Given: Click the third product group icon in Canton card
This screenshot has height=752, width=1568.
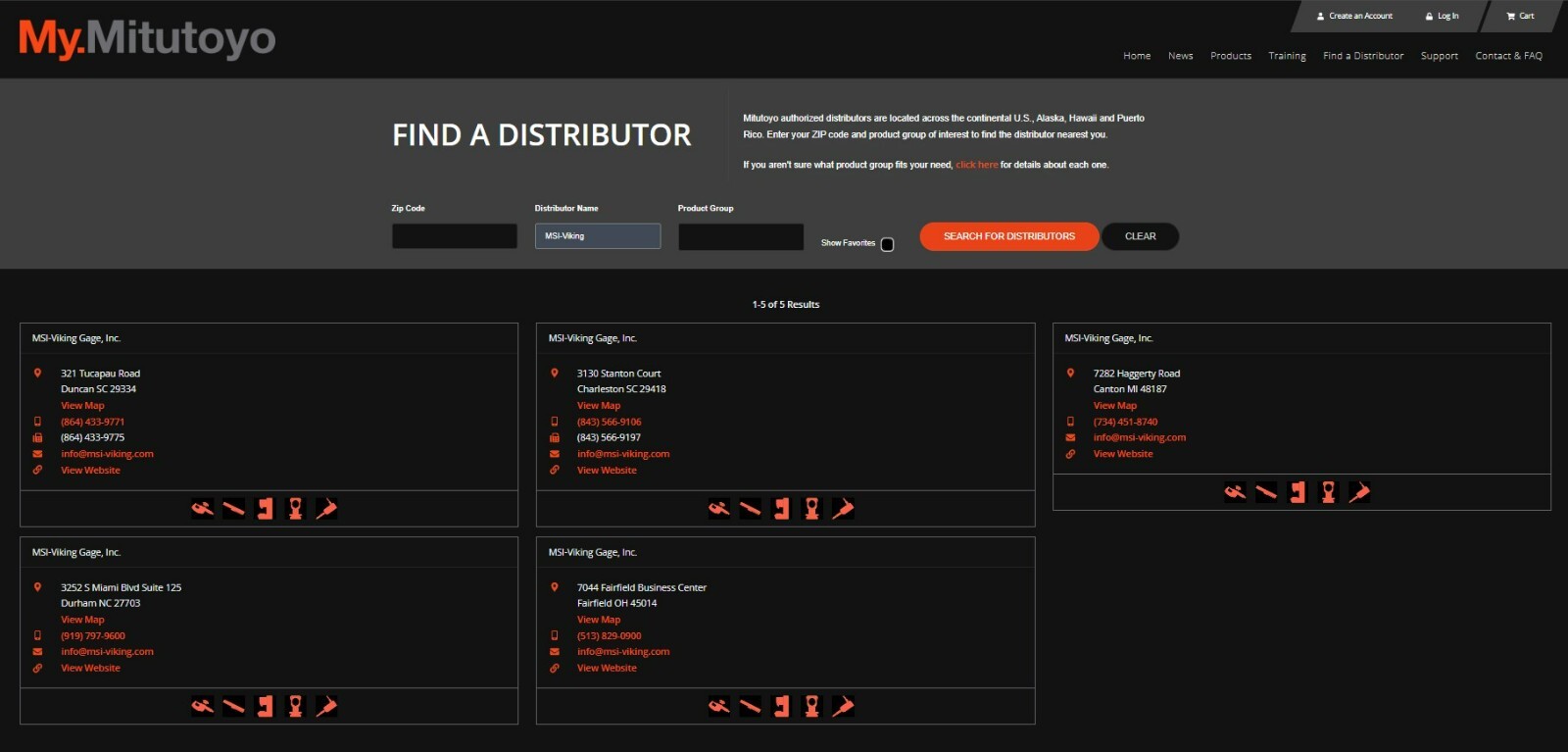Looking at the screenshot, I should [1297, 492].
